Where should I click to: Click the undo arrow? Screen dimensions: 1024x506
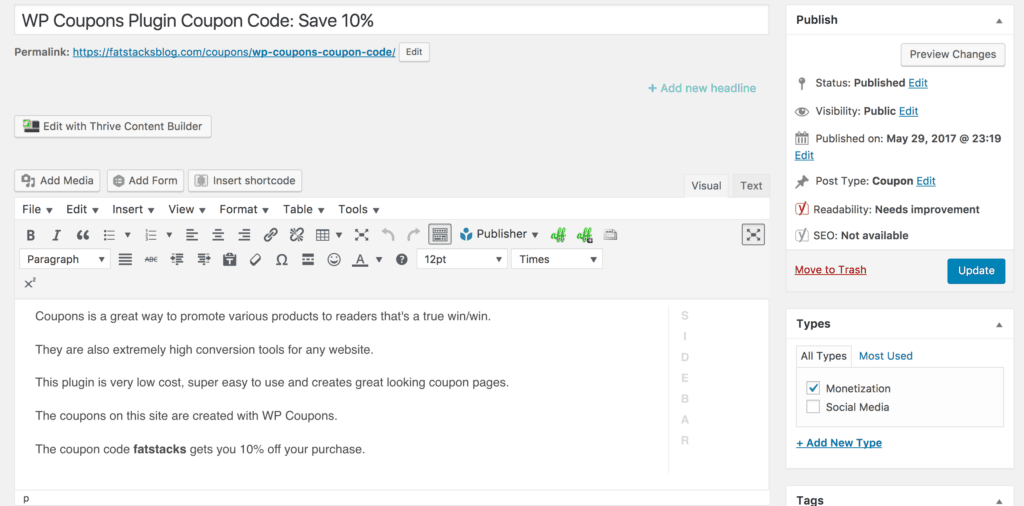coord(387,235)
